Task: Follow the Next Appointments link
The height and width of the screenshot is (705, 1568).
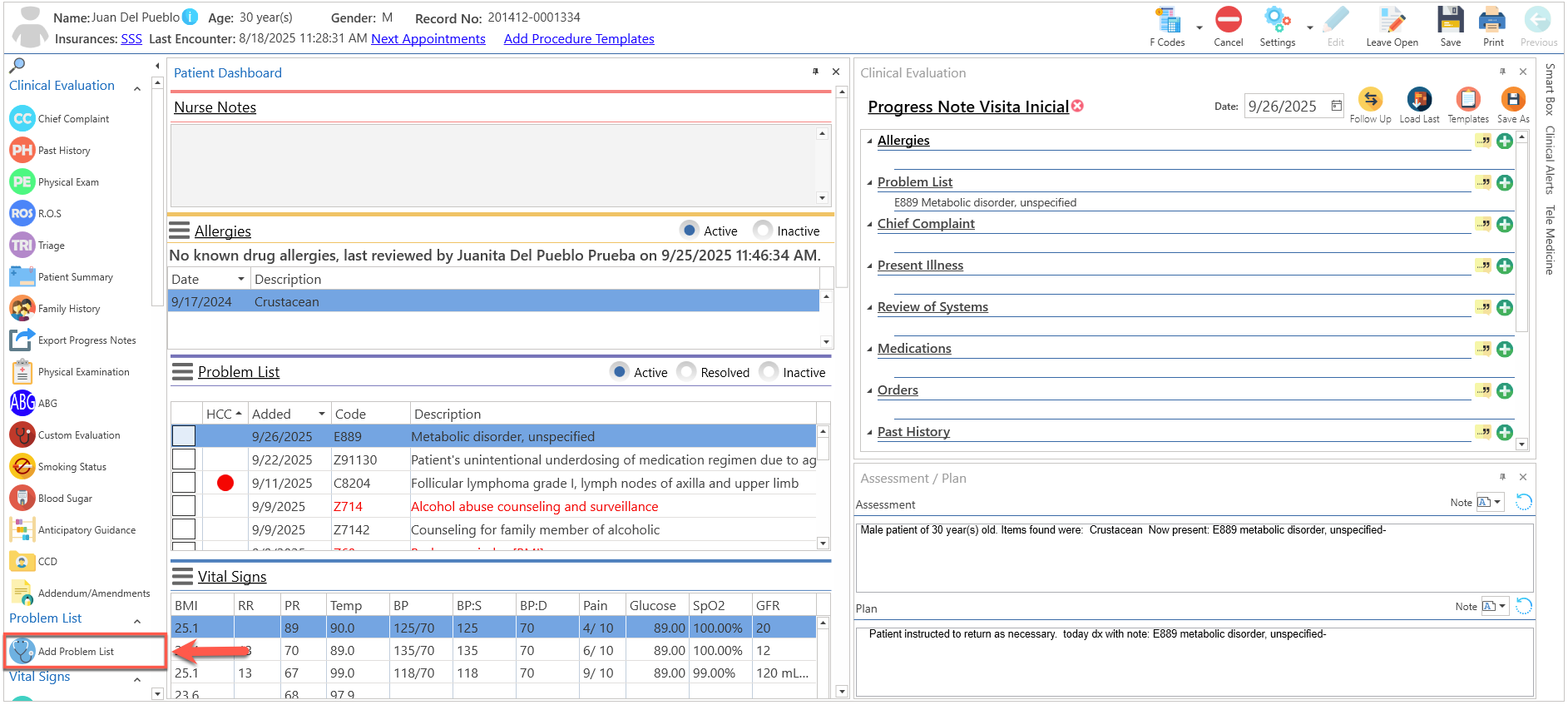Action: (x=428, y=39)
